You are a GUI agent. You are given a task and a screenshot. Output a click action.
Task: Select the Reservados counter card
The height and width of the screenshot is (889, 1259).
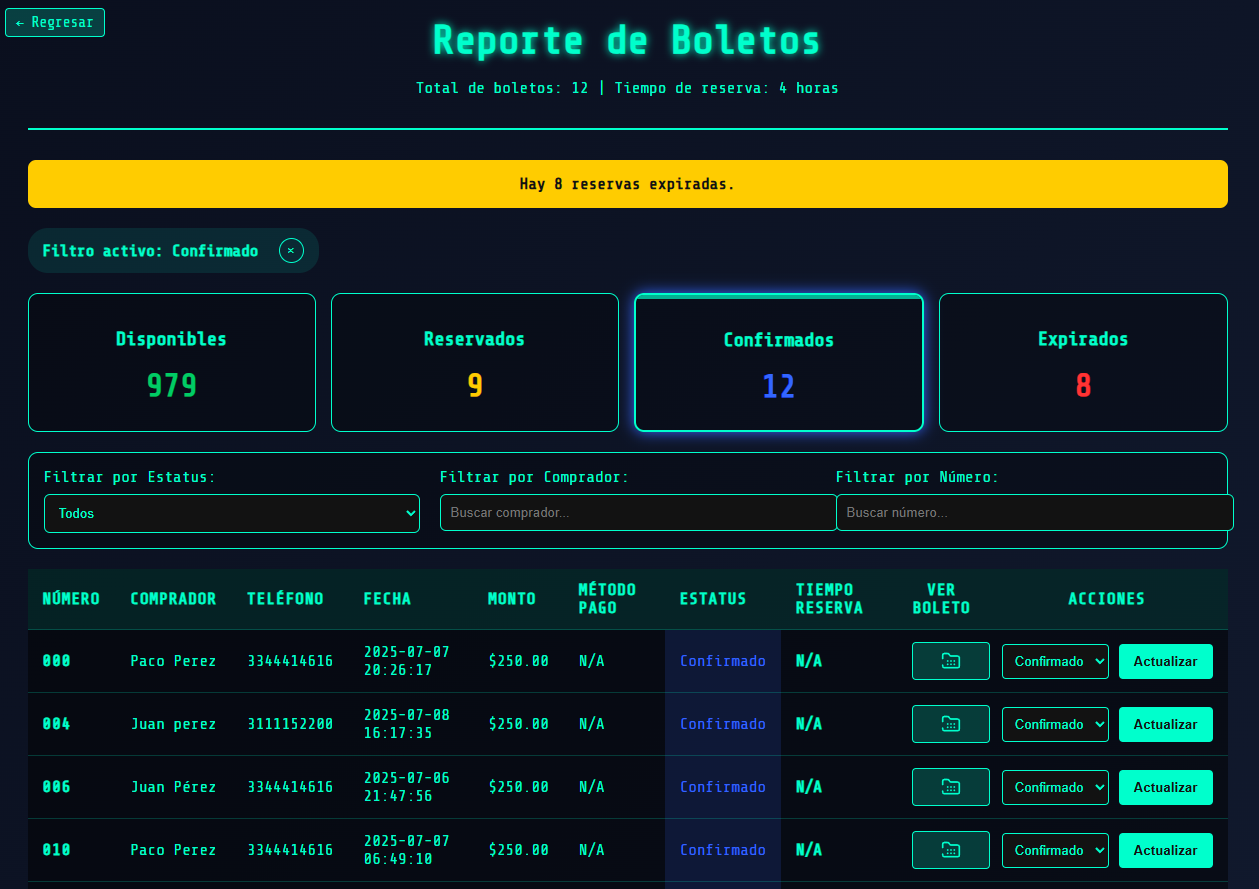point(474,362)
